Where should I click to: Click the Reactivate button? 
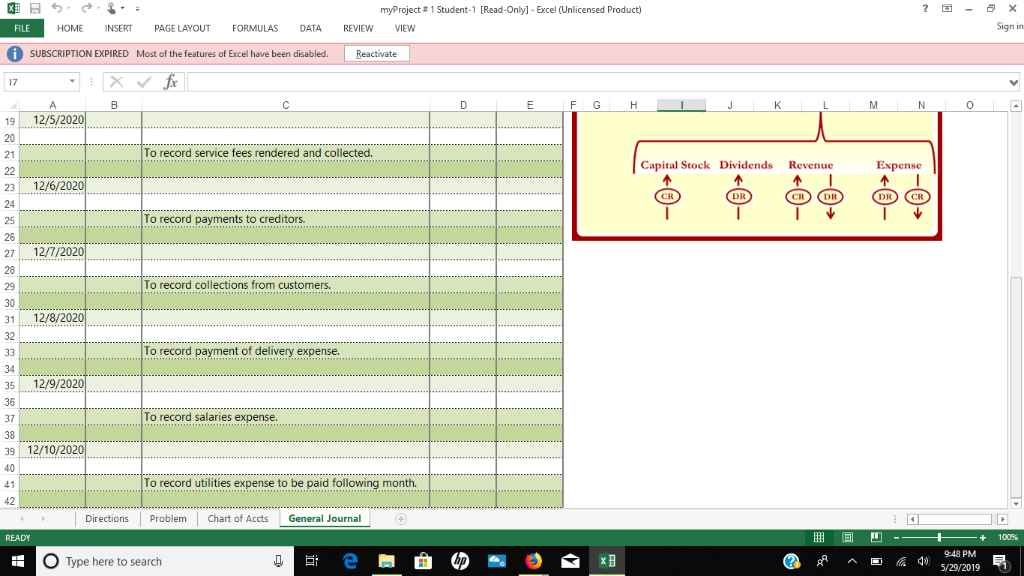point(376,53)
